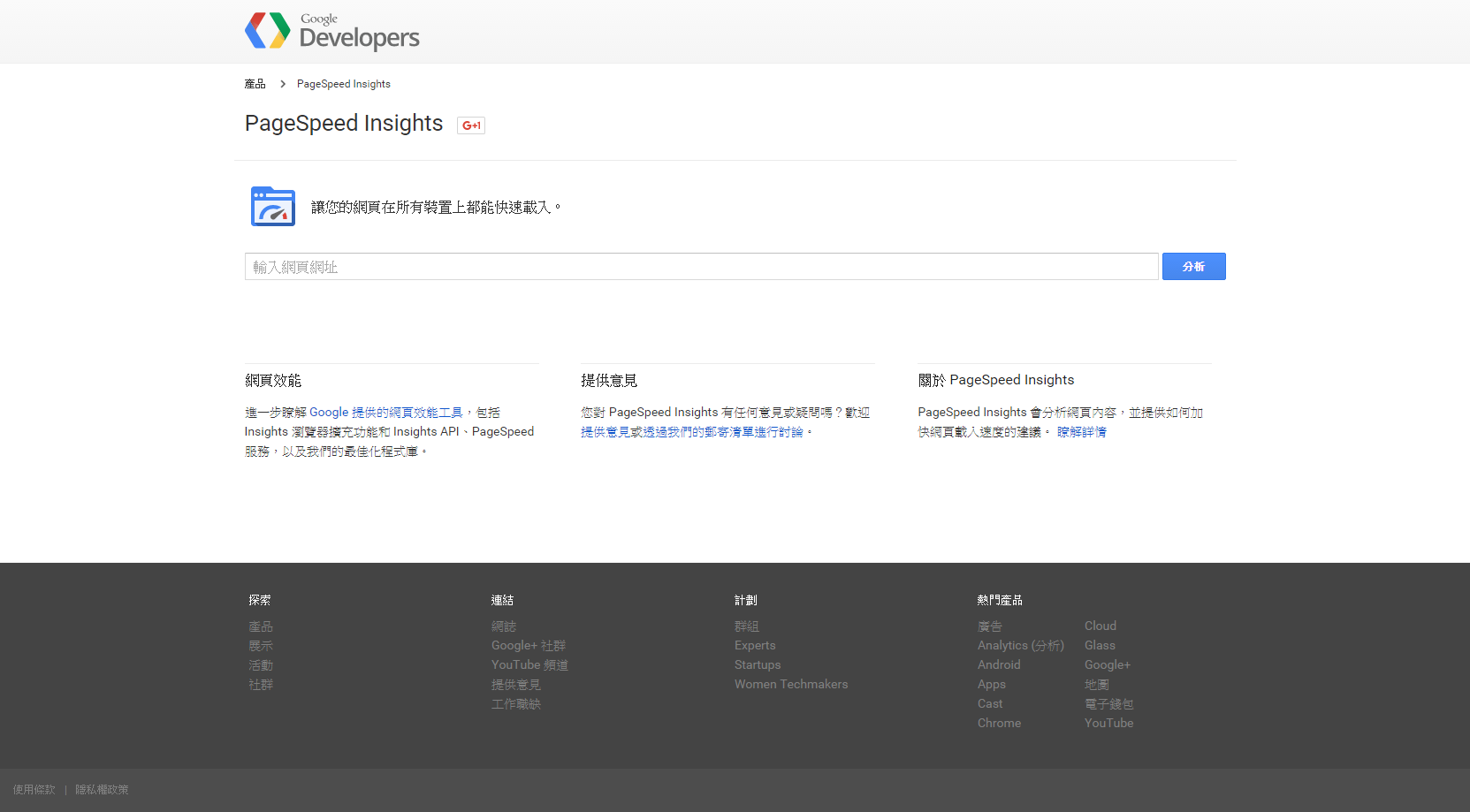
Task: Open footer YouTube 頻道 link
Action: 529,665
